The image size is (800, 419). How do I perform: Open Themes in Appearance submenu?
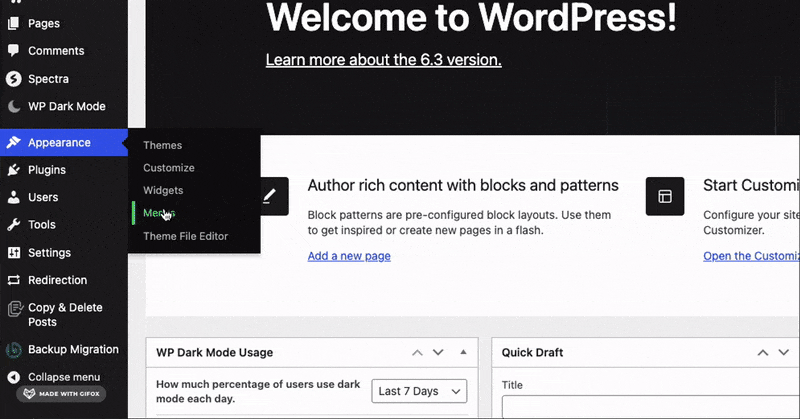(162, 145)
